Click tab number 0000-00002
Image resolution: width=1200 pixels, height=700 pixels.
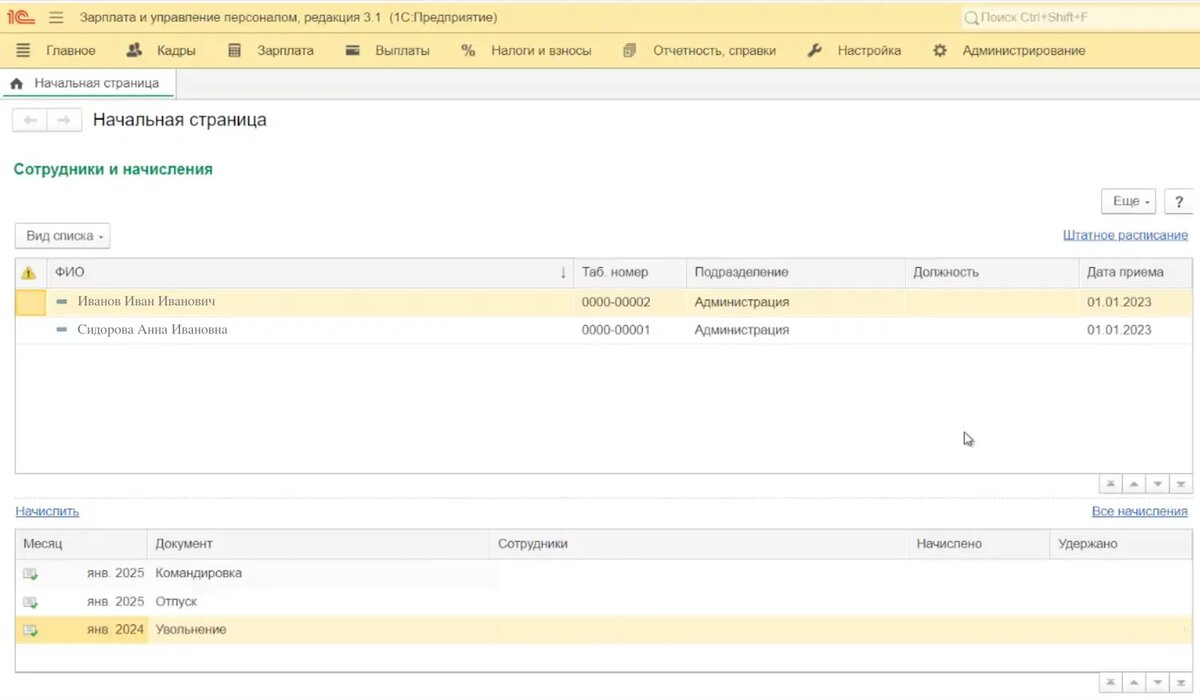pyautogui.click(x=616, y=301)
